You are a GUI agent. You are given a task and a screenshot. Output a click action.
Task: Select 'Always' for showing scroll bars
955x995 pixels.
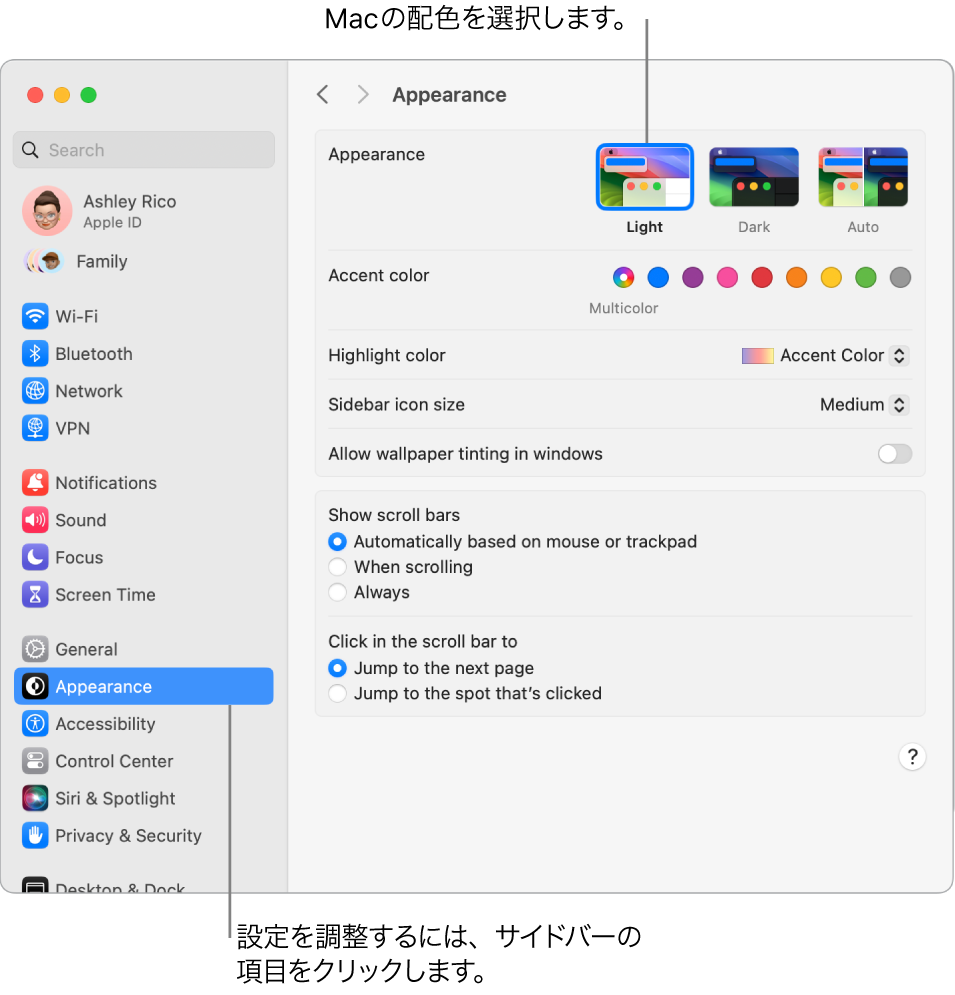[x=337, y=592]
